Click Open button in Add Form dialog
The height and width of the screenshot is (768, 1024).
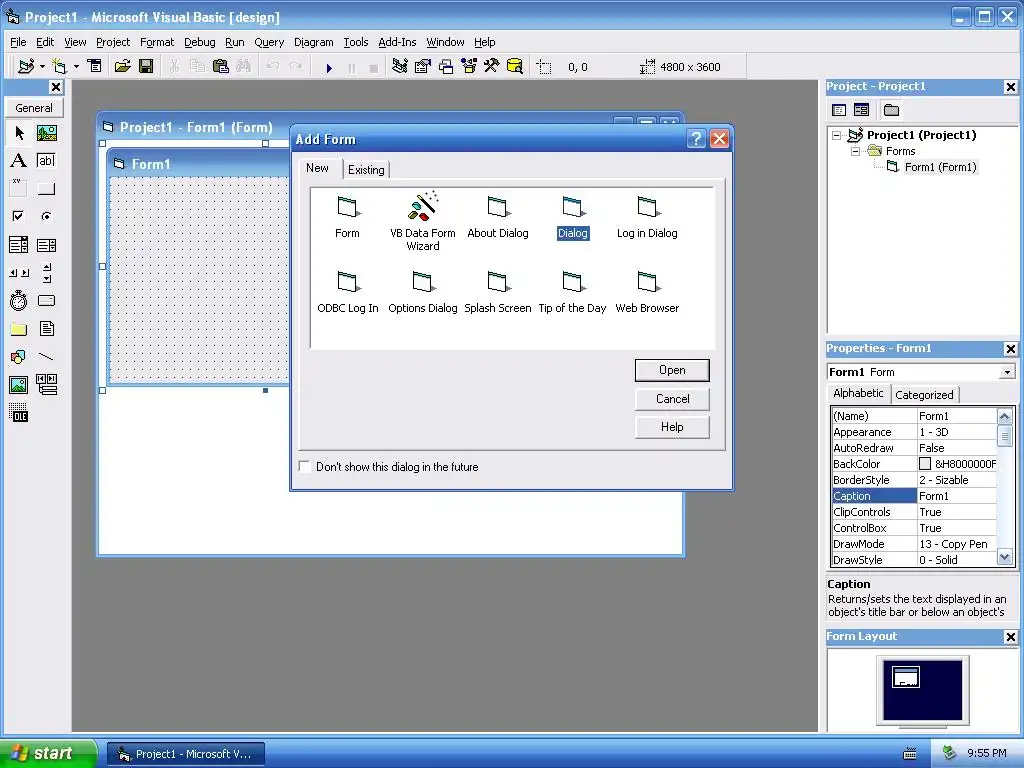(x=672, y=370)
